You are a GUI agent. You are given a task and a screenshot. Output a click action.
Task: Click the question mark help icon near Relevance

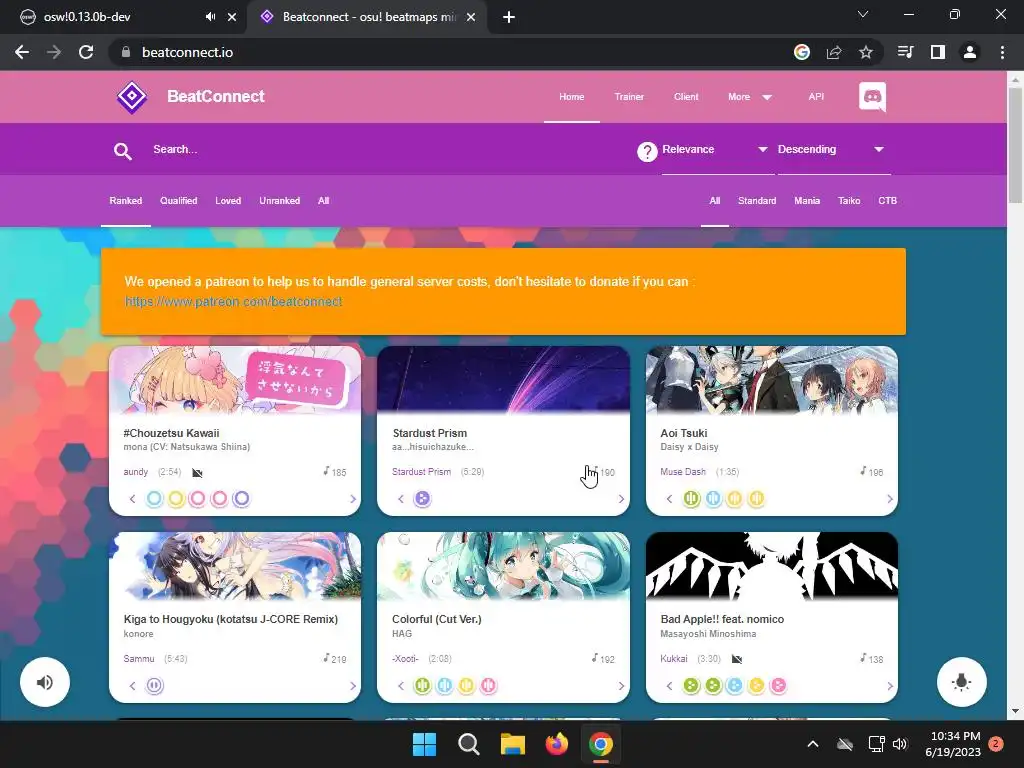(647, 152)
